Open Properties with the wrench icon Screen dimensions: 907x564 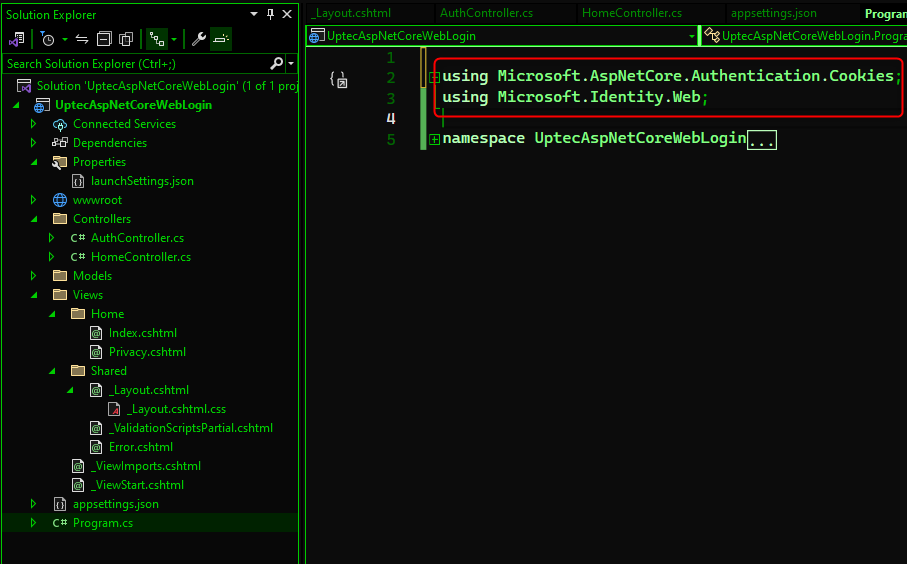pyautogui.click(x=198, y=39)
